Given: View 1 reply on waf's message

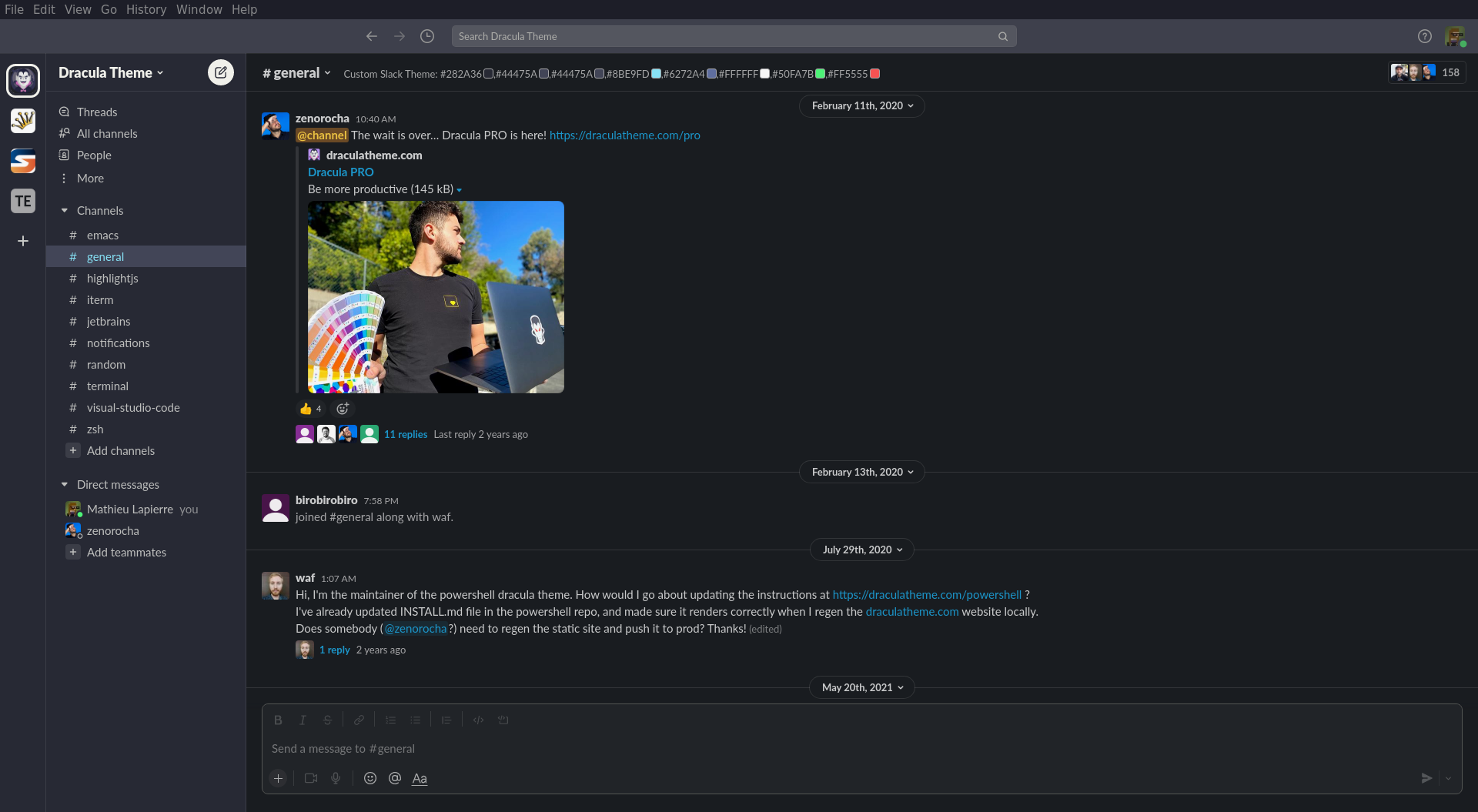Looking at the screenshot, I should pos(335,650).
